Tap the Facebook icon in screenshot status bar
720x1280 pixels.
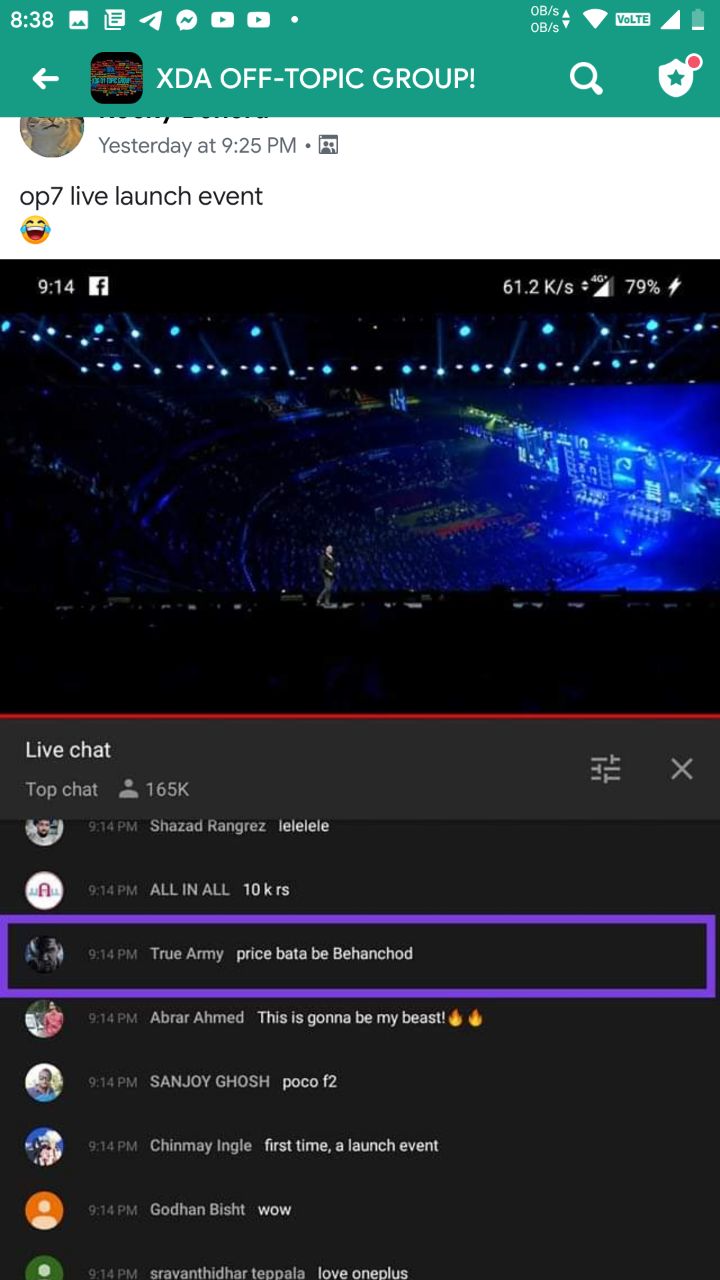click(99, 287)
